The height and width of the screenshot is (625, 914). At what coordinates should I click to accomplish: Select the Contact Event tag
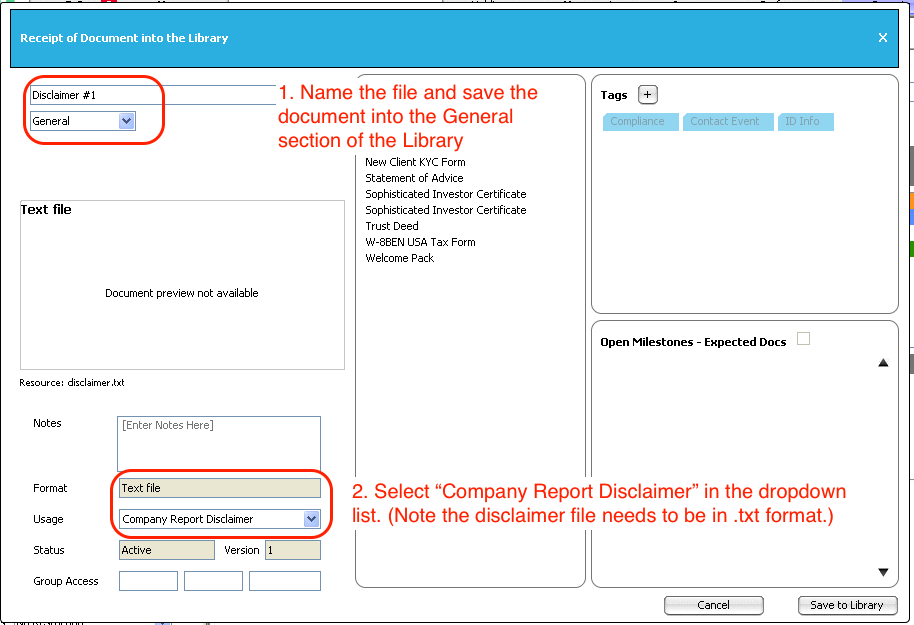pos(724,122)
